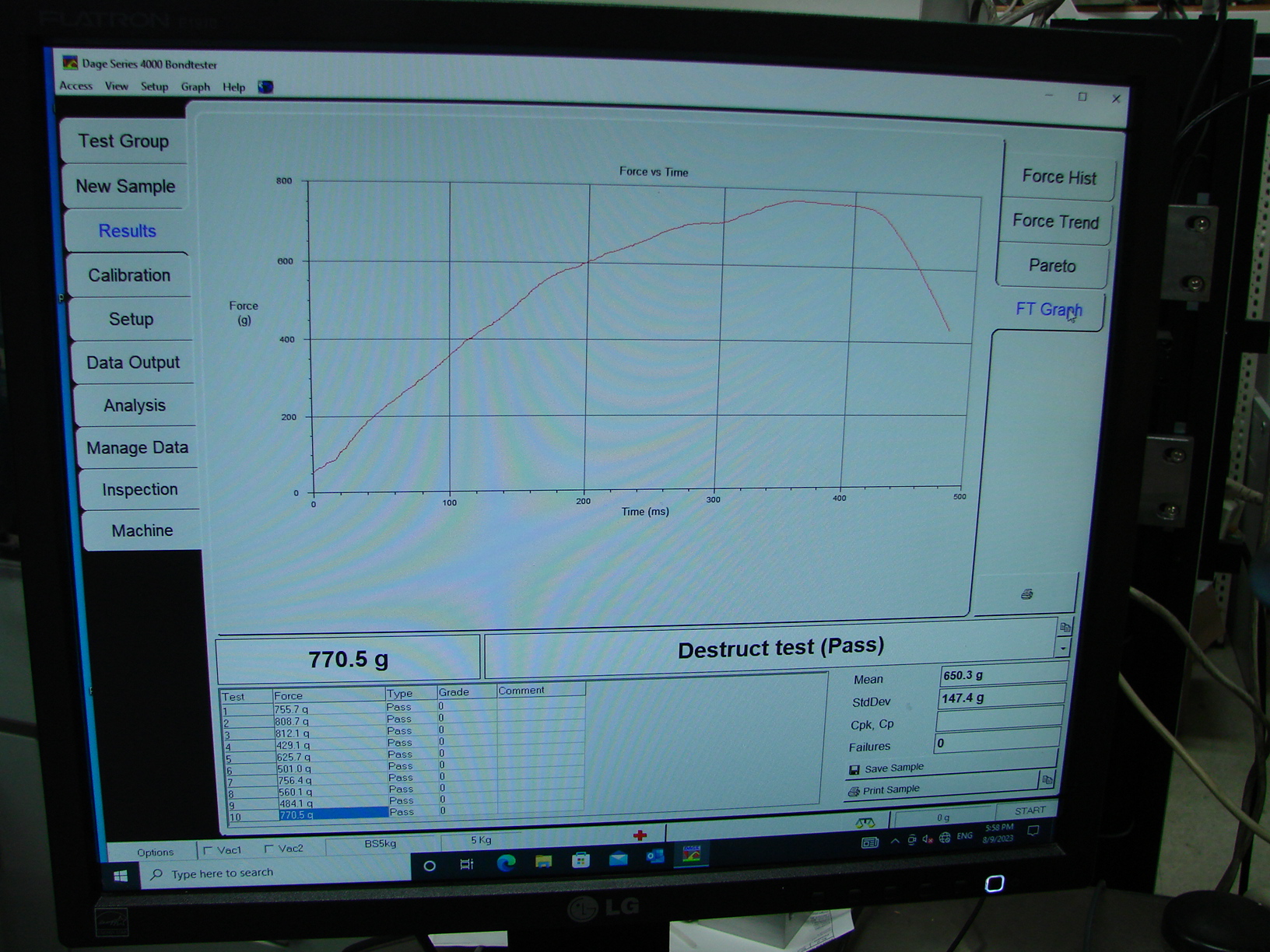Click the copy icon next to Print Sample
Screen dimensions: 1270x952
1047,779
